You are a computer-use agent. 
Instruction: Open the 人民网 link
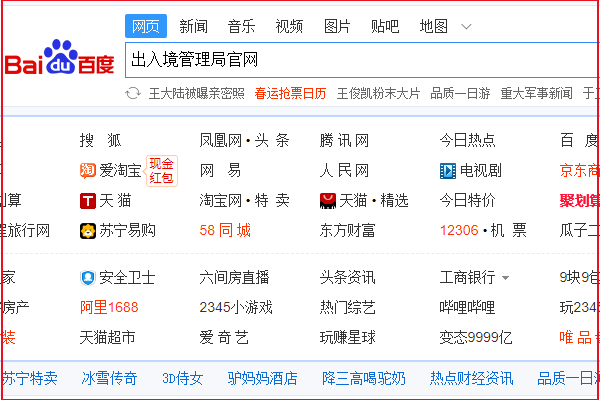344,171
